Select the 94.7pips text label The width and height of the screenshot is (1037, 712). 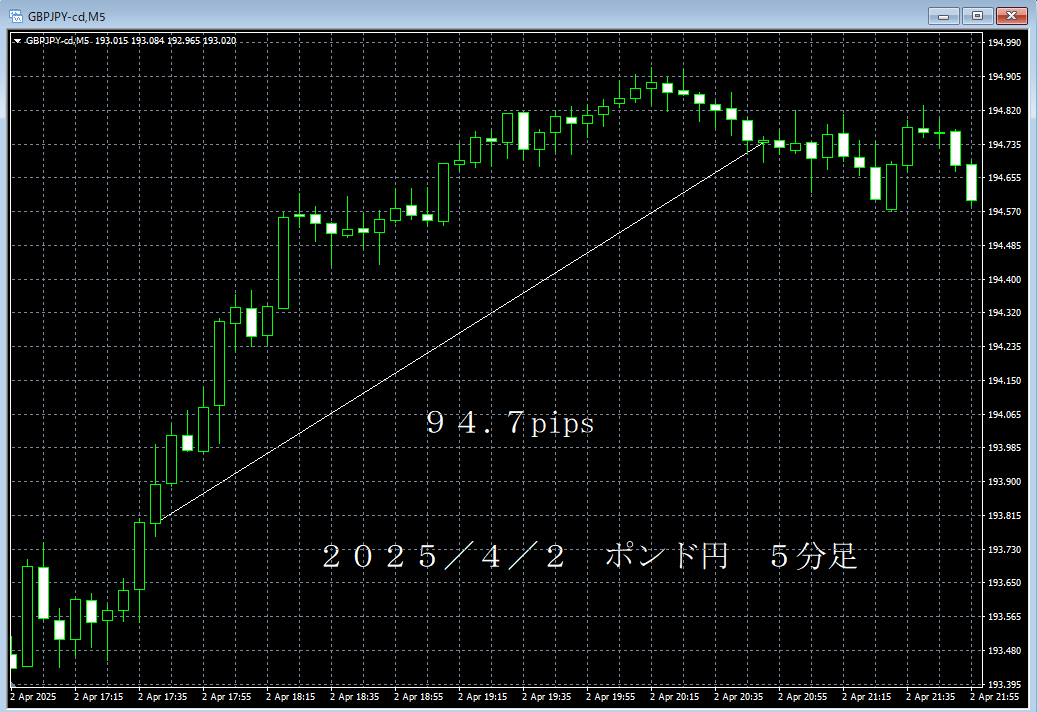[x=510, y=424]
